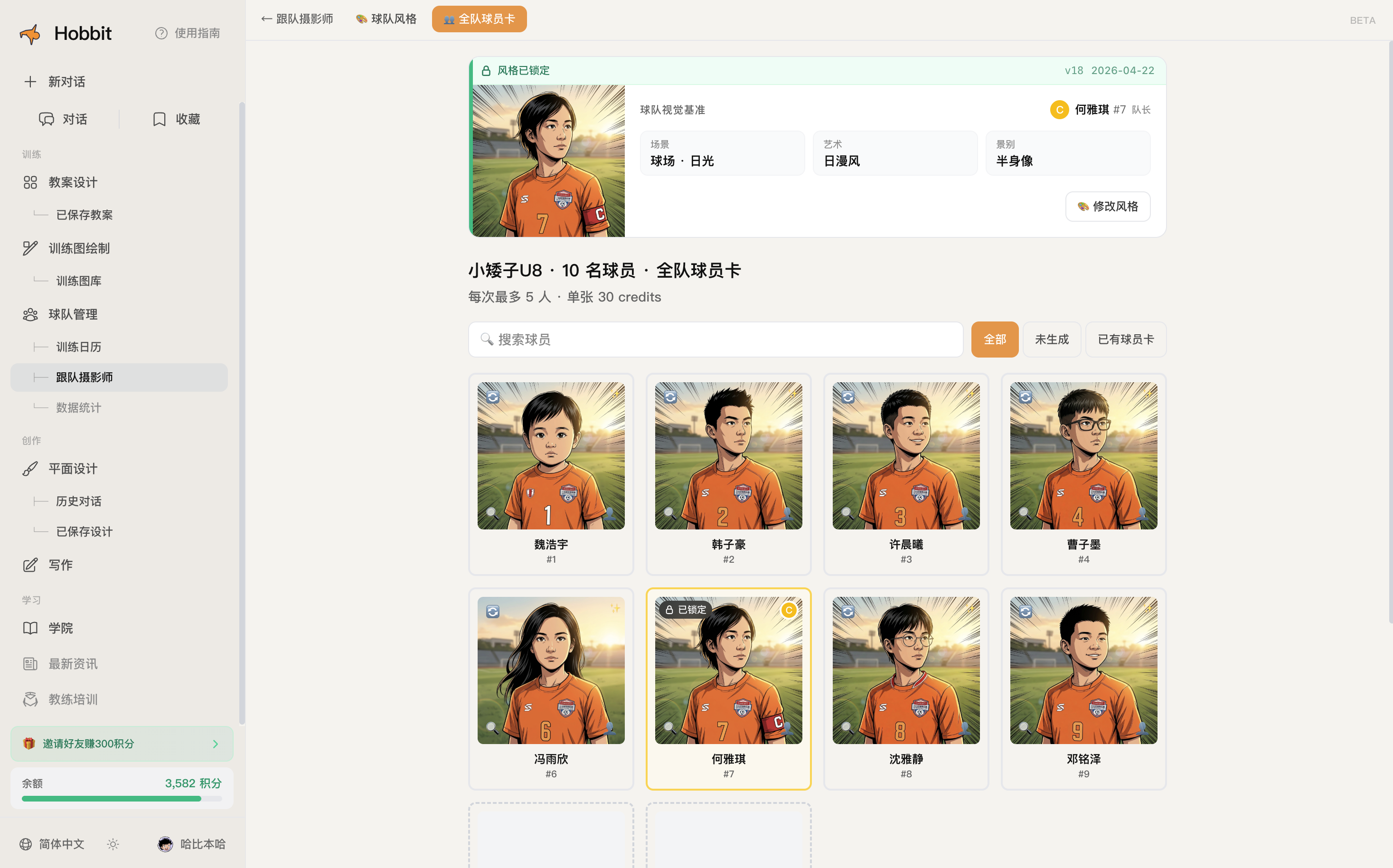Image resolution: width=1393 pixels, height=868 pixels.
Task: Select the 已有球员卡 filter
Action: [x=1125, y=340]
